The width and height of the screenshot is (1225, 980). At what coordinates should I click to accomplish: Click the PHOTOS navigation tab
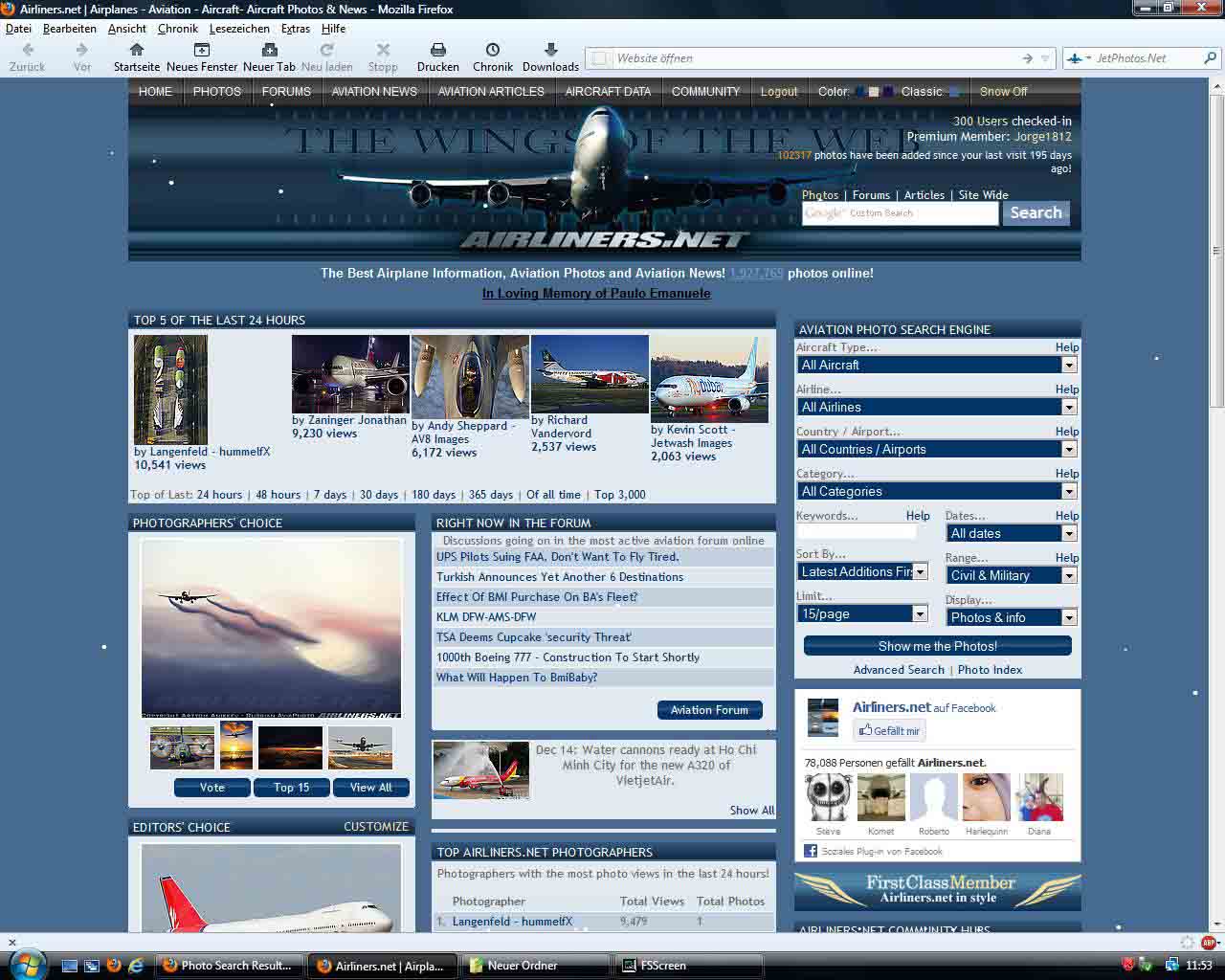pyautogui.click(x=217, y=92)
